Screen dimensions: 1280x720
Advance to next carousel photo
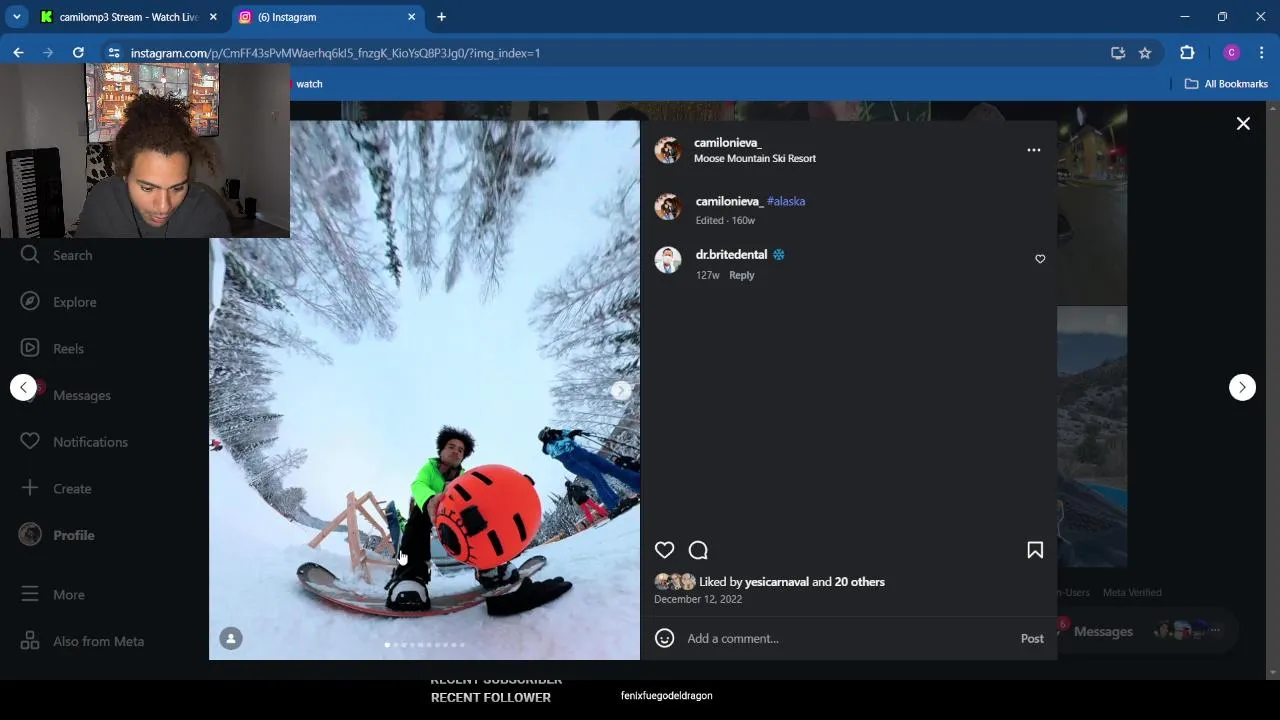click(620, 390)
